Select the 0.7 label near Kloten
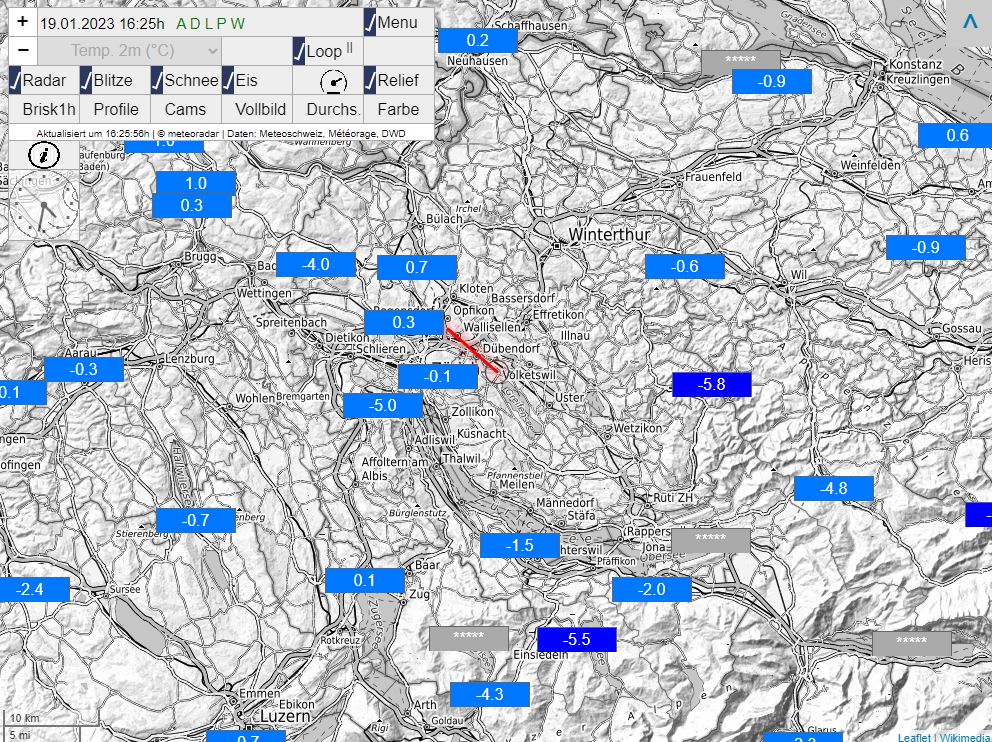Viewport: 992px width, 742px height. pyautogui.click(x=417, y=268)
